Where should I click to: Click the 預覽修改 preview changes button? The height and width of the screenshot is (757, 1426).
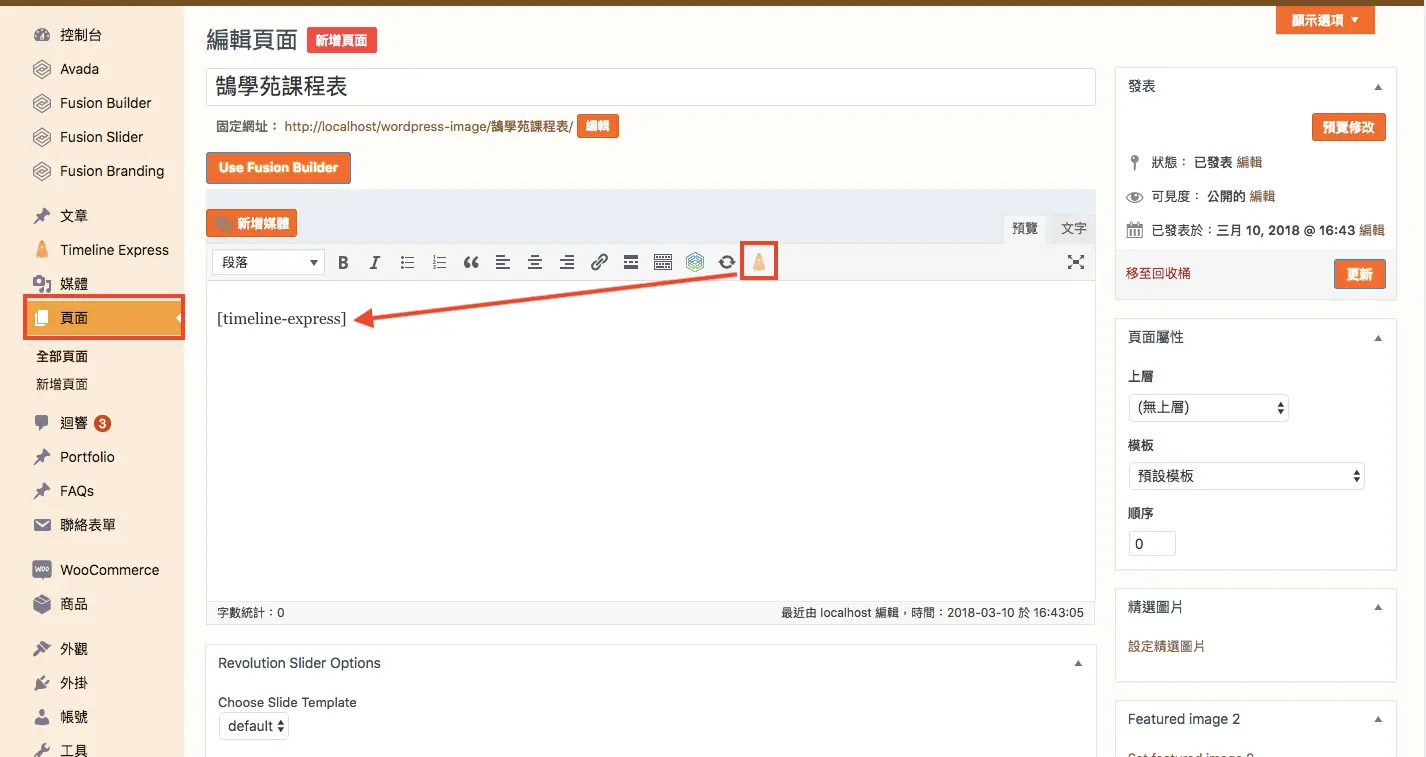[1348, 127]
